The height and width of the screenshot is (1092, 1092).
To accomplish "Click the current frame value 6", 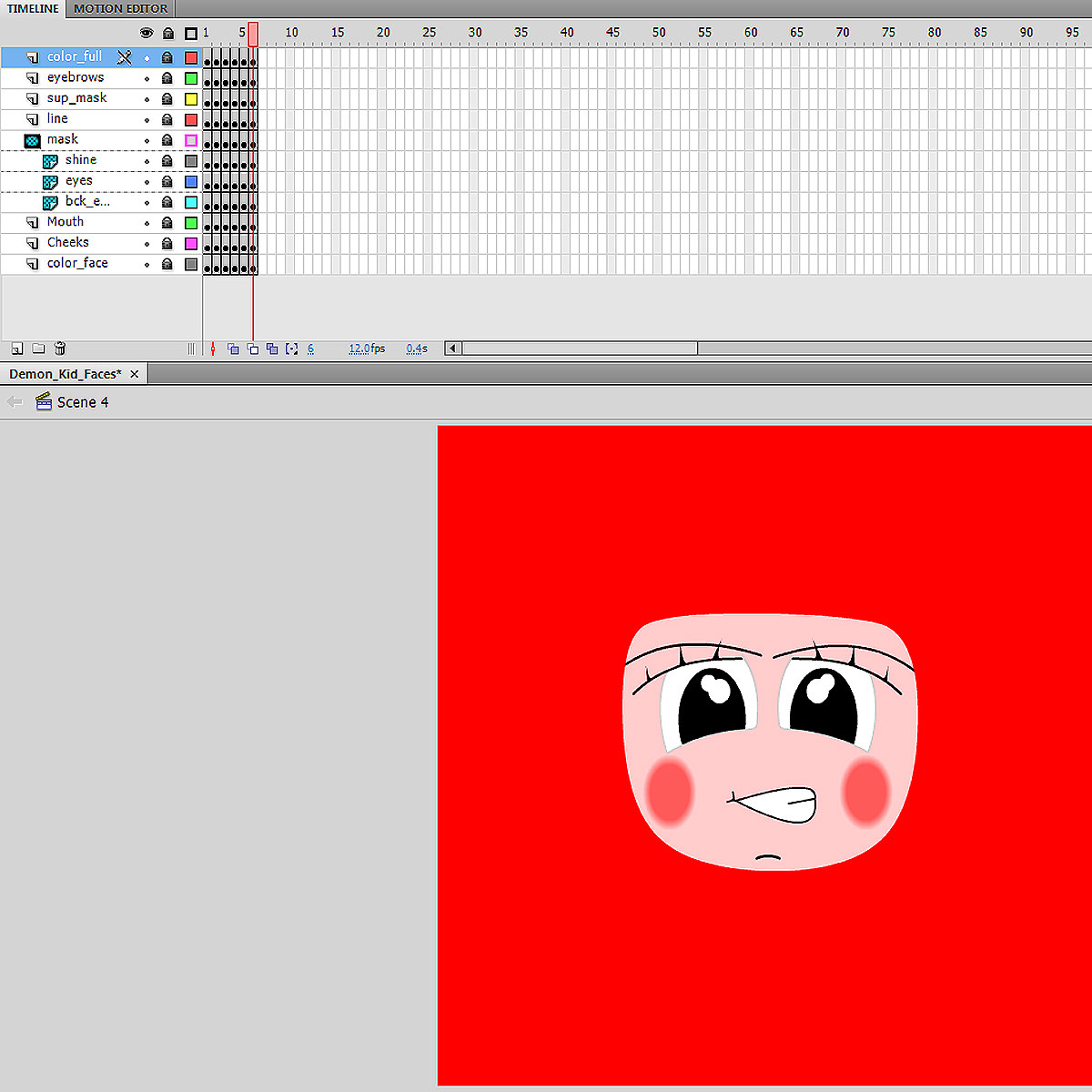I will [x=310, y=349].
